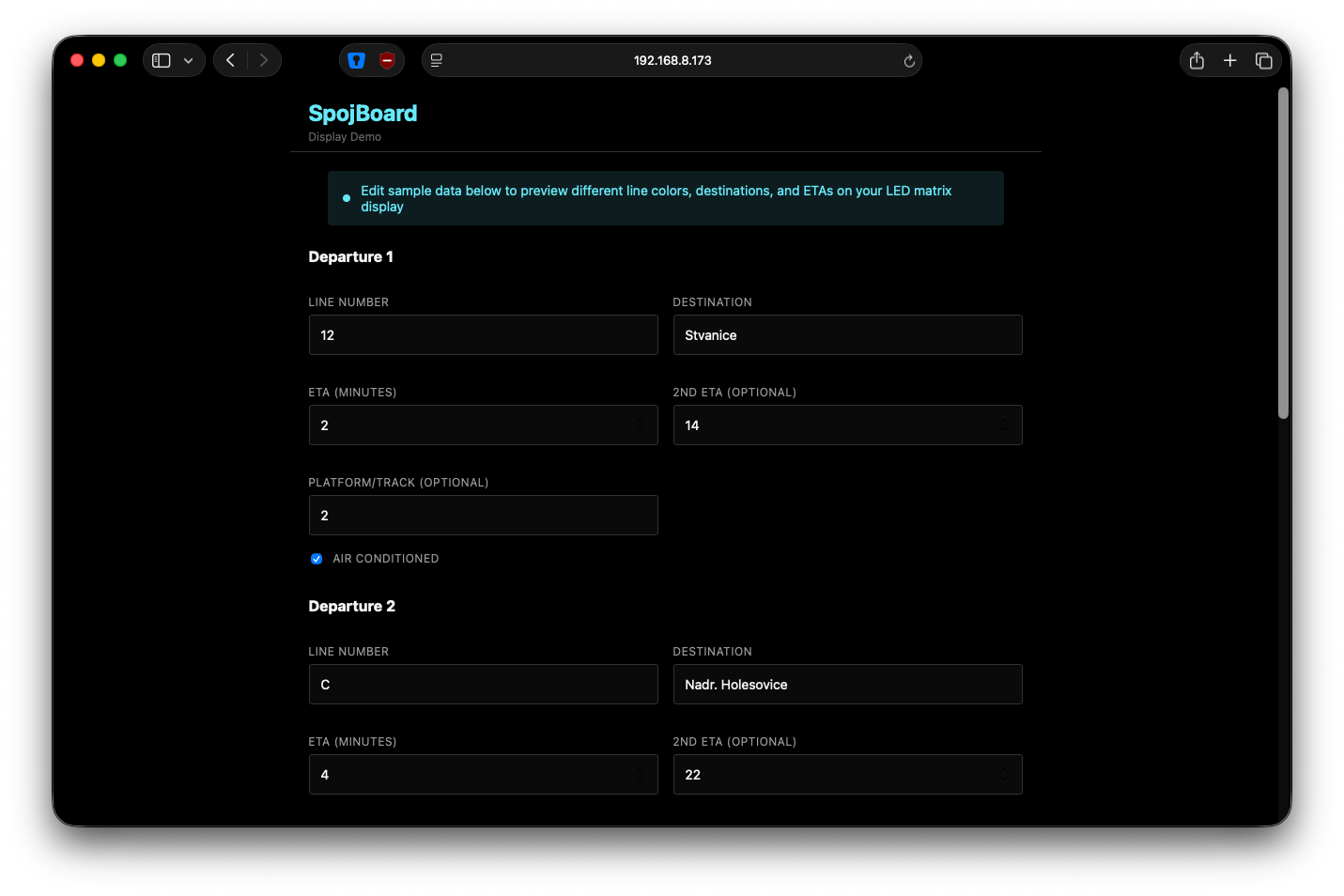This screenshot has width=1344, height=896.
Task: Click the Departure 2 2nd ETA stepper
Action: pyautogui.click(x=1003, y=775)
